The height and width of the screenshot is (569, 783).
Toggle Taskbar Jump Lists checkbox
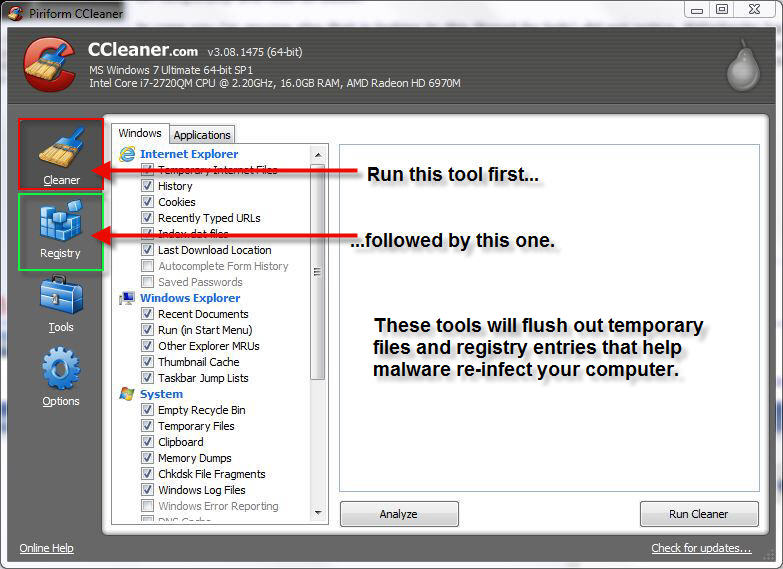coord(147,378)
